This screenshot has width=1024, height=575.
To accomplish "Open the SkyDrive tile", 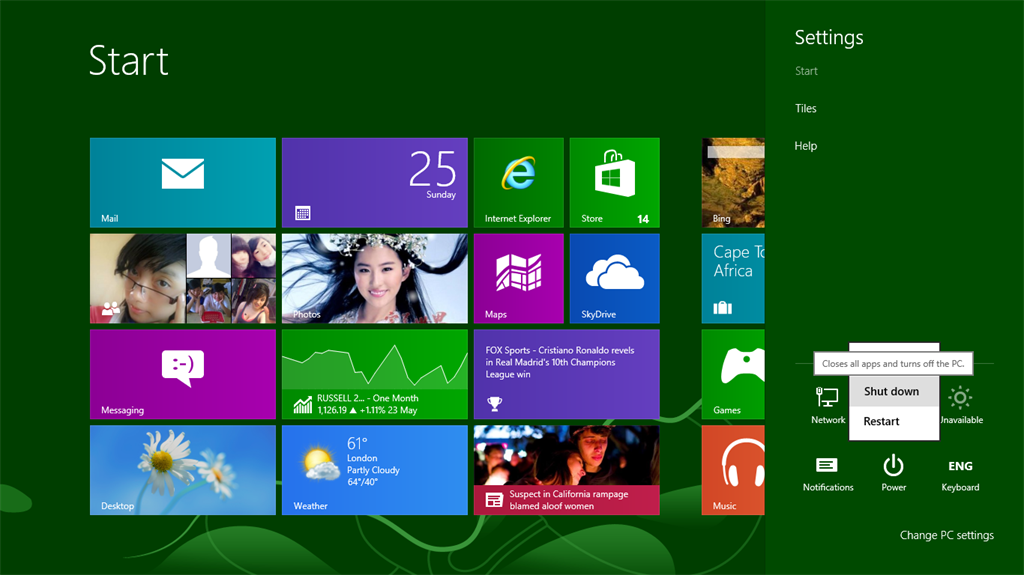I will pyautogui.click(x=614, y=278).
